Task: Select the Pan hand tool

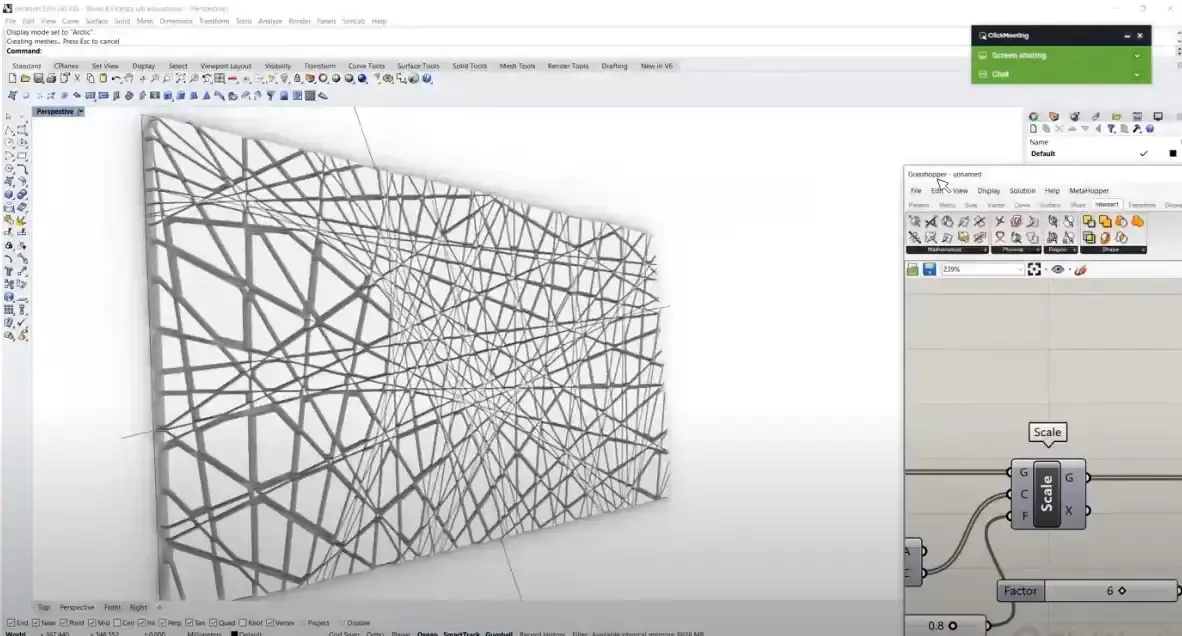Action: pyautogui.click(x=129, y=78)
